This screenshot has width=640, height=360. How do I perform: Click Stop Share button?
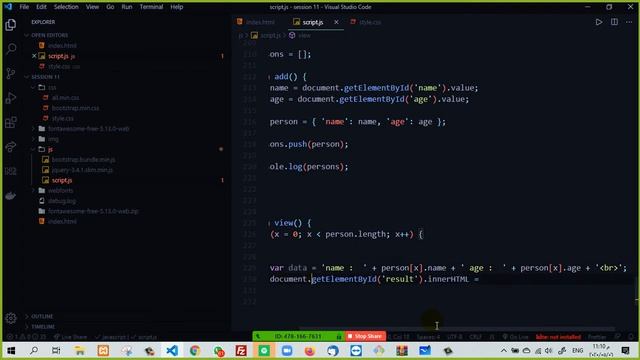click(365, 336)
